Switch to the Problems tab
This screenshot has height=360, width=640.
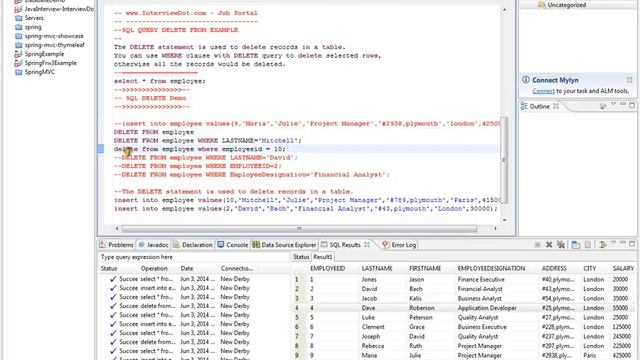tap(117, 245)
